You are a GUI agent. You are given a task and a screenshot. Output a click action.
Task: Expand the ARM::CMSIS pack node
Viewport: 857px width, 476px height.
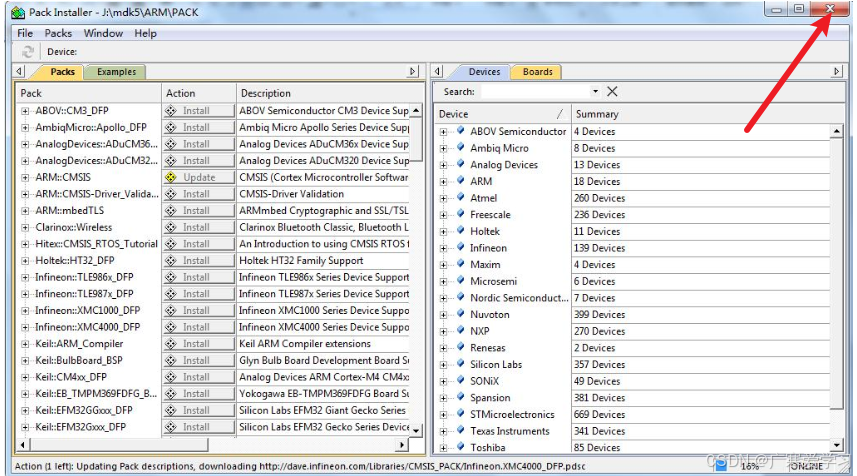coord(25,178)
